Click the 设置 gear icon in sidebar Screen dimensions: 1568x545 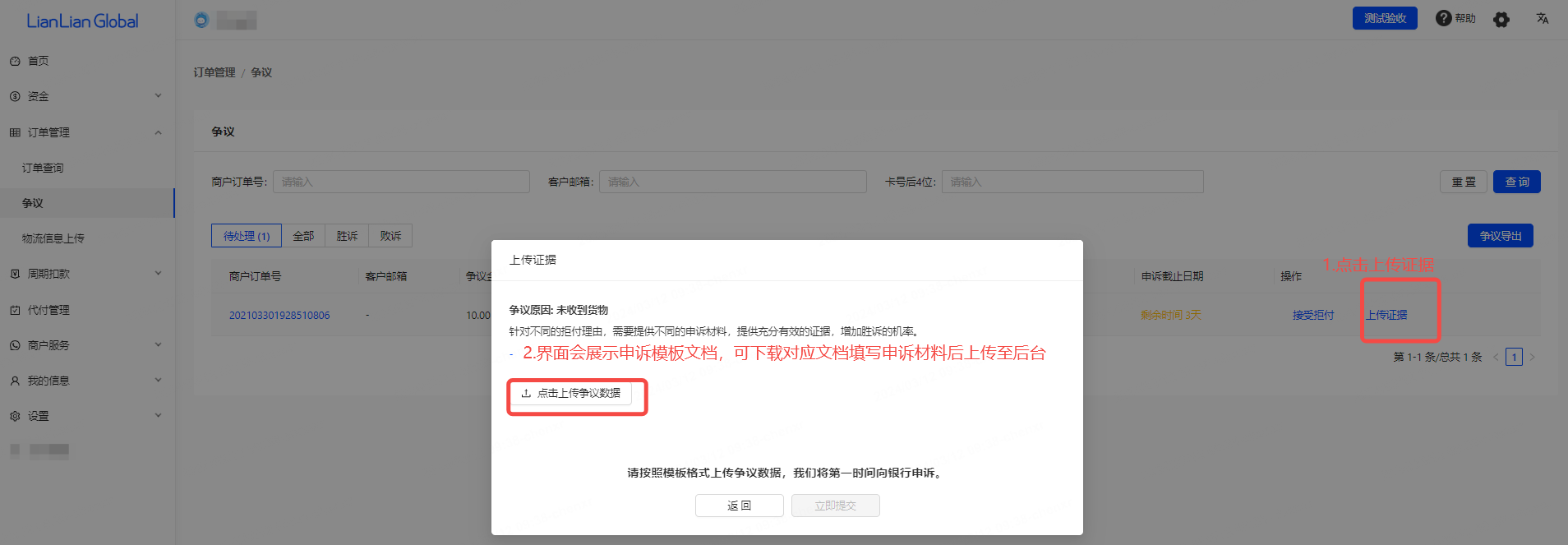pyautogui.click(x=15, y=416)
